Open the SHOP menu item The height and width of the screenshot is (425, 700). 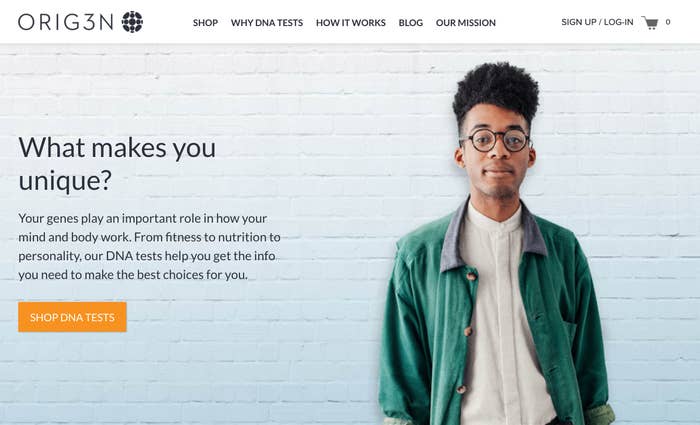click(x=205, y=23)
